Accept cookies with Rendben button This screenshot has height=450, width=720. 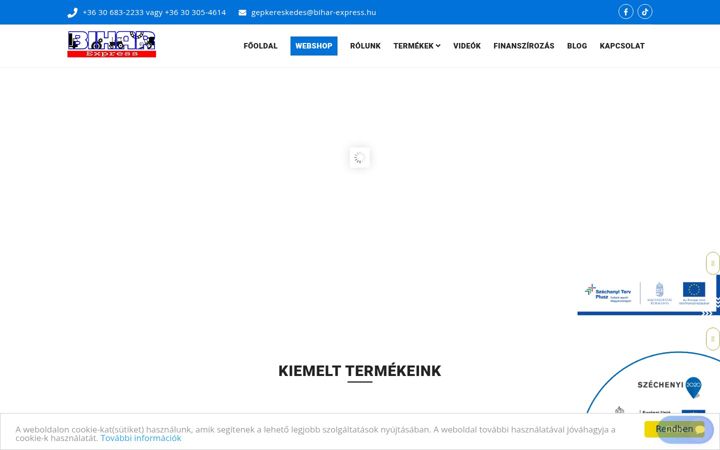coord(674,429)
